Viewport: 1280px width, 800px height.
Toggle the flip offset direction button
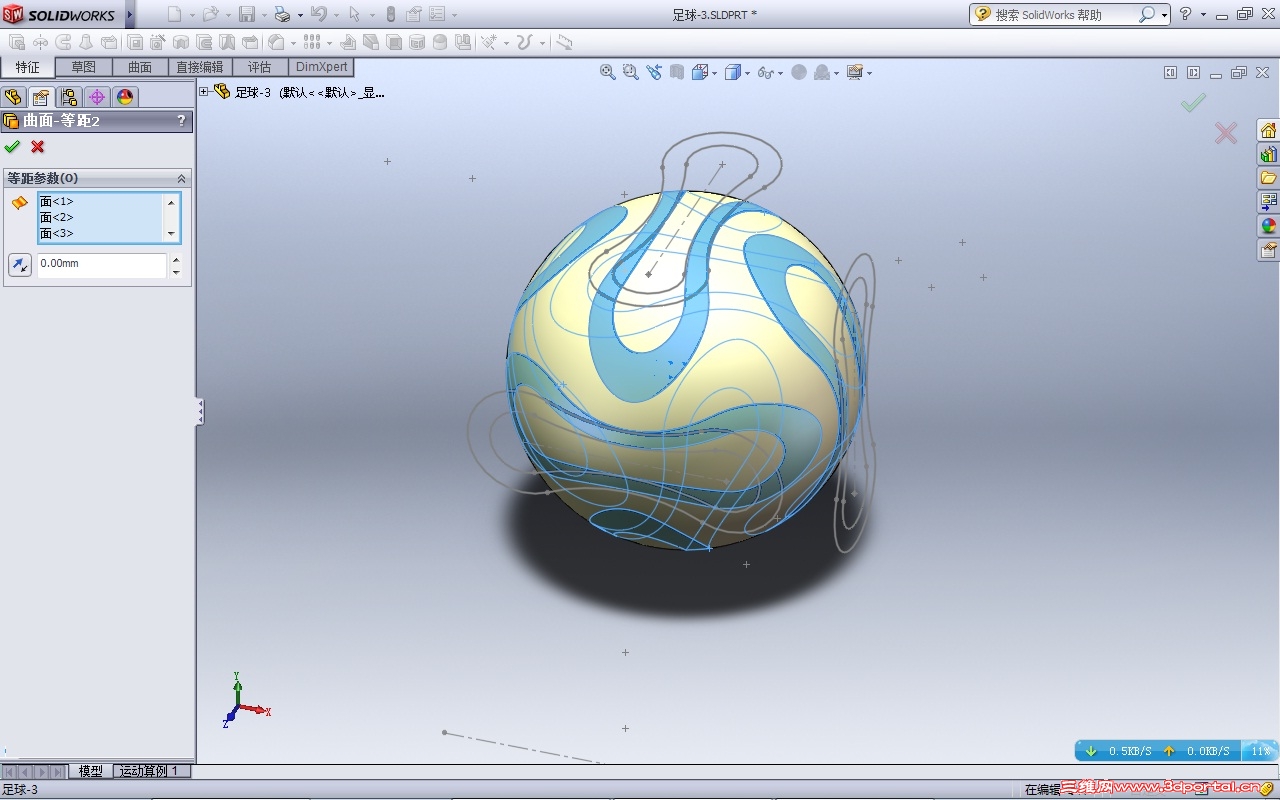(19, 265)
